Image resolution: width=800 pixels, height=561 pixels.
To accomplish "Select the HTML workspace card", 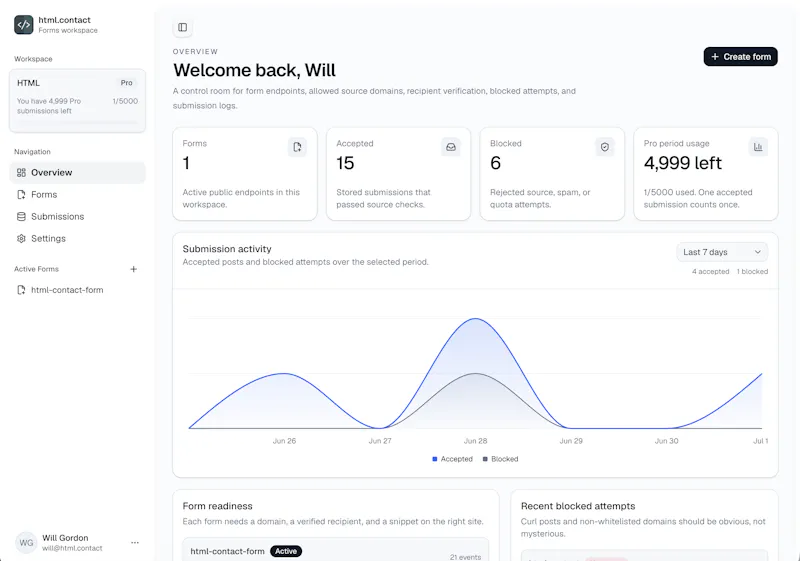I will 78,101.
